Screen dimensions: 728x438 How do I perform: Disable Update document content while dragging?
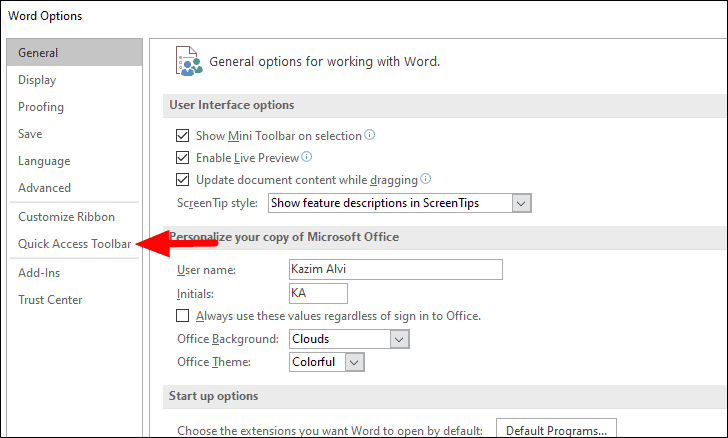tap(182, 179)
